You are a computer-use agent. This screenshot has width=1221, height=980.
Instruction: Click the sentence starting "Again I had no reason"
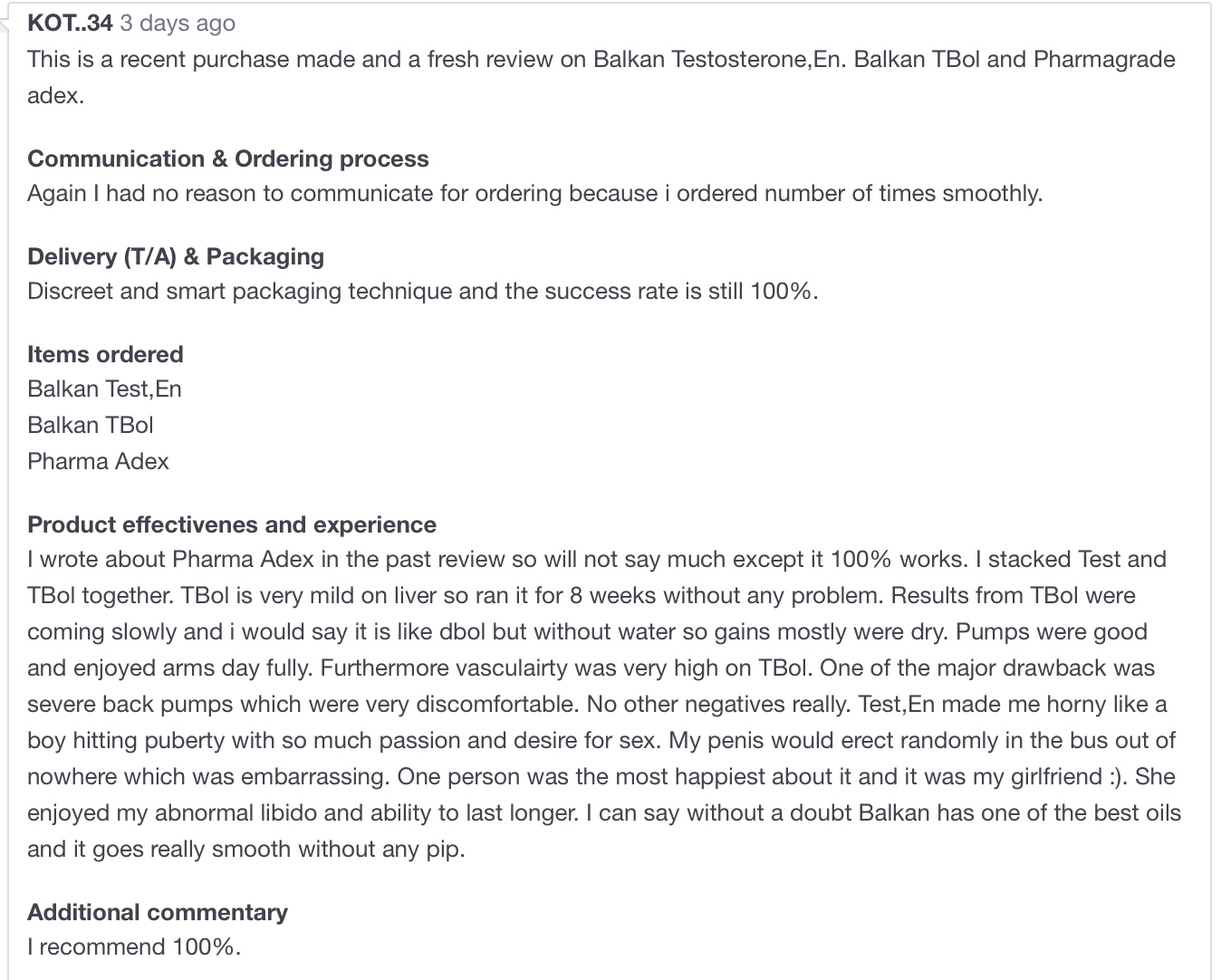coord(534,194)
